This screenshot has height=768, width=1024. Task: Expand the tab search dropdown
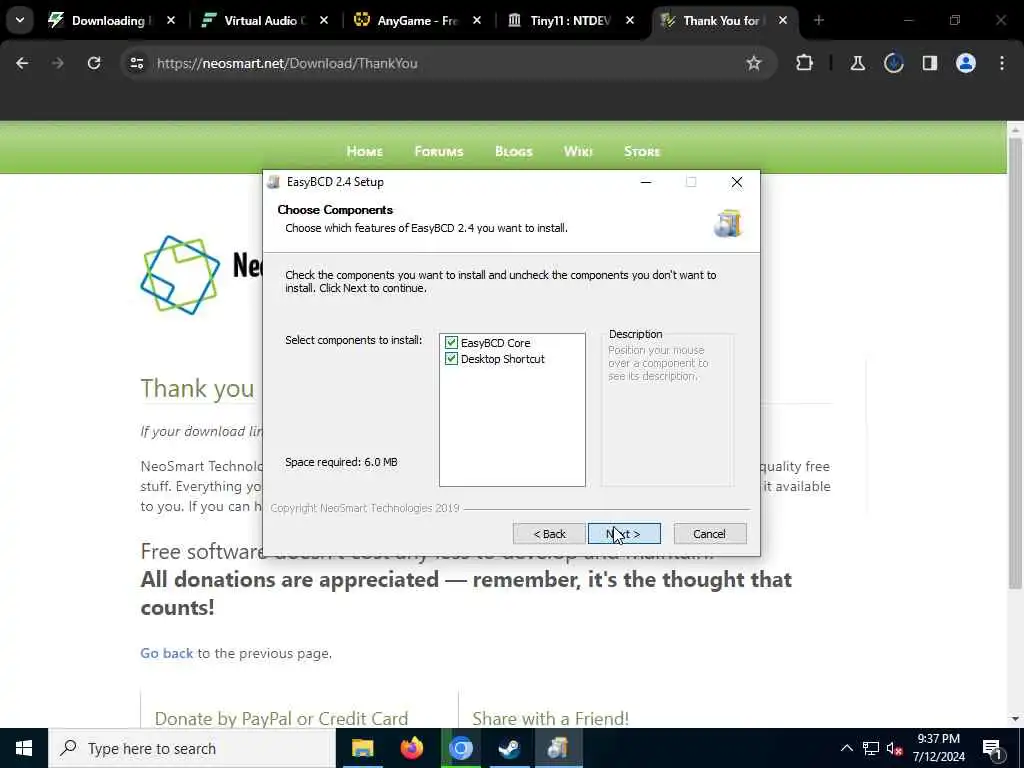(20, 20)
